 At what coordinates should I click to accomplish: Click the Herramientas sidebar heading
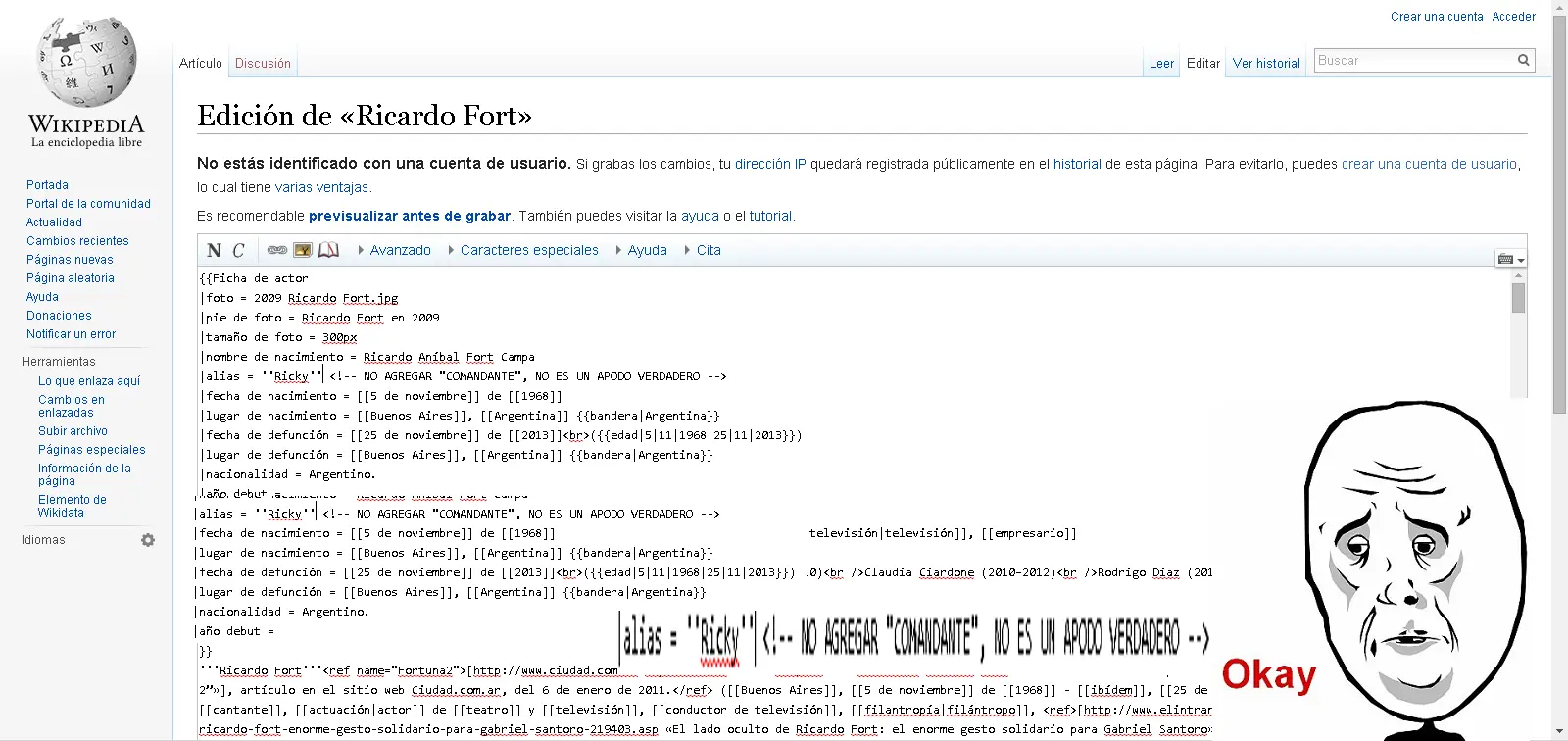(59, 362)
